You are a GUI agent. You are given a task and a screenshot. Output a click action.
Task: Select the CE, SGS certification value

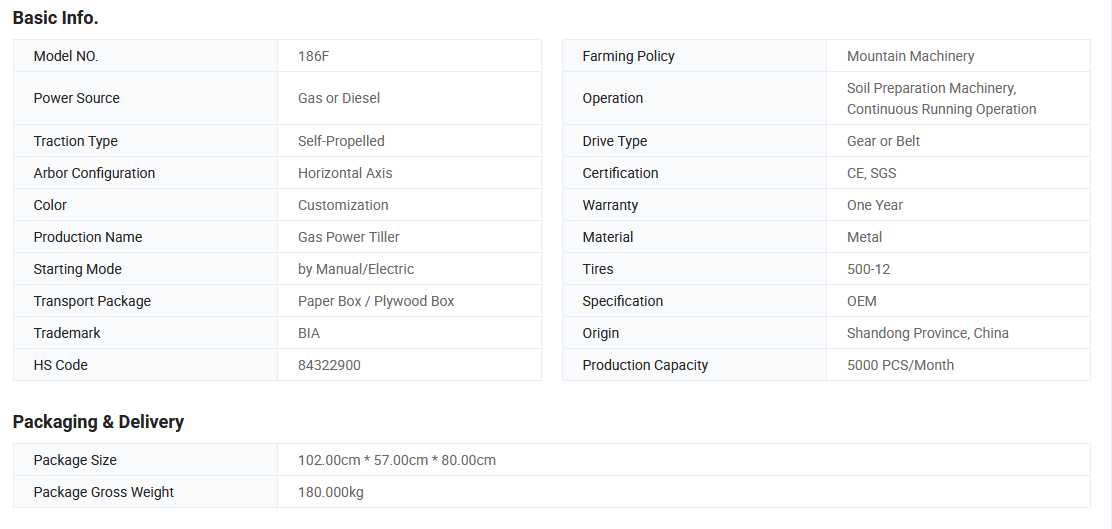(x=871, y=173)
